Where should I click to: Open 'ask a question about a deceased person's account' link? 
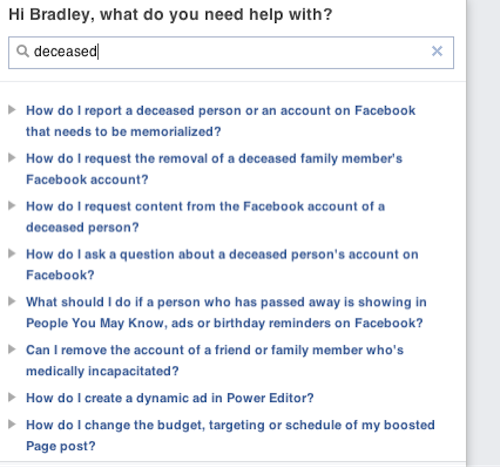(222, 265)
